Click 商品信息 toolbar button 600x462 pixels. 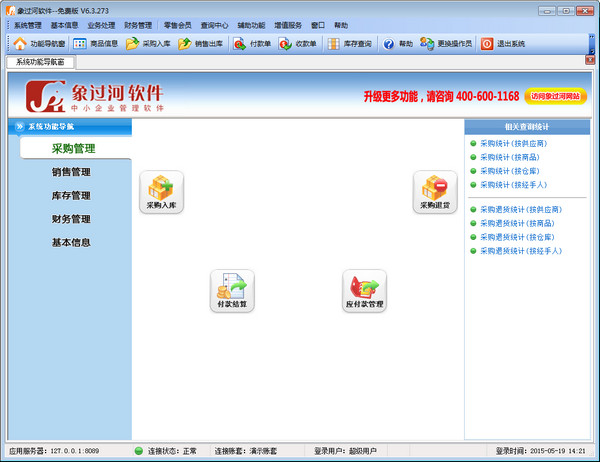tap(96, 44)
